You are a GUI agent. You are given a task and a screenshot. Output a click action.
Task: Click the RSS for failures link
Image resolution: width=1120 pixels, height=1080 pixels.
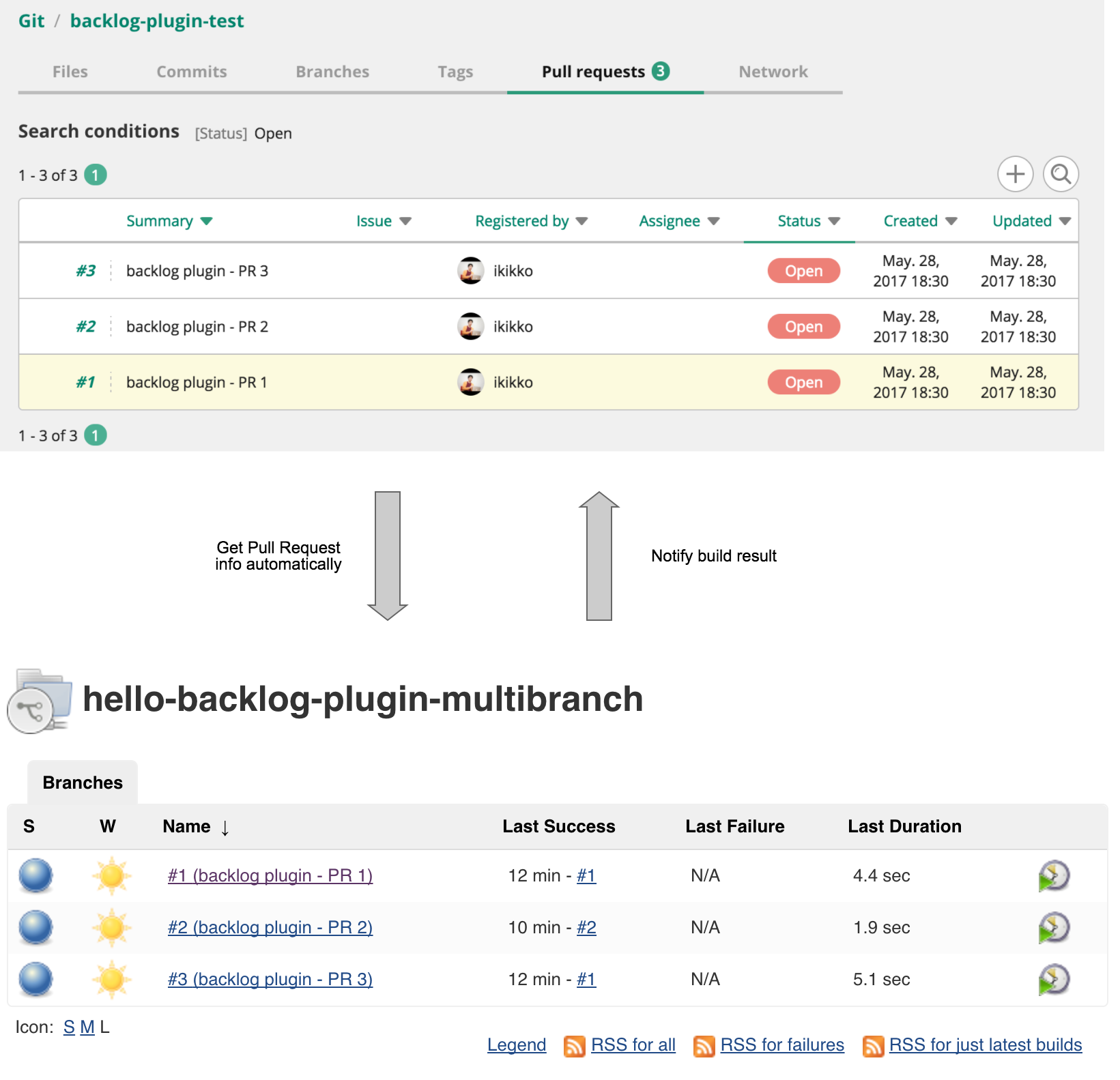(x=782, y=1045)
